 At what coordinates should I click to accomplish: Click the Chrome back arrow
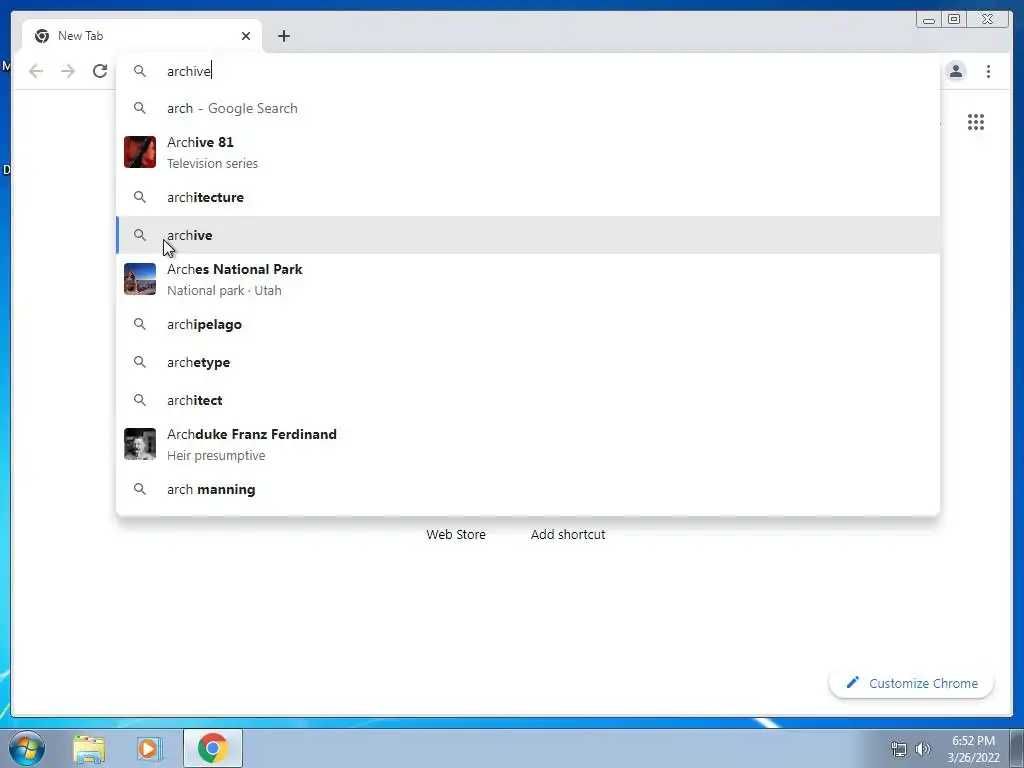(36, 71)
